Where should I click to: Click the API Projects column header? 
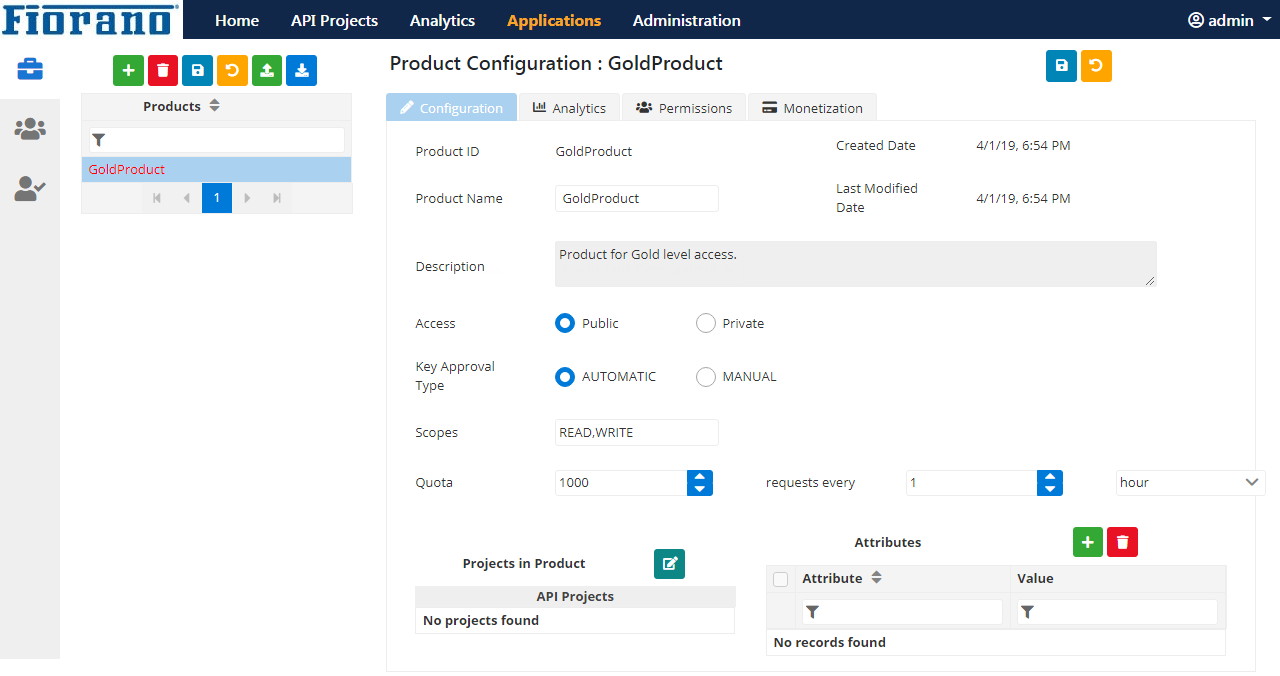(x=575, y=596)
